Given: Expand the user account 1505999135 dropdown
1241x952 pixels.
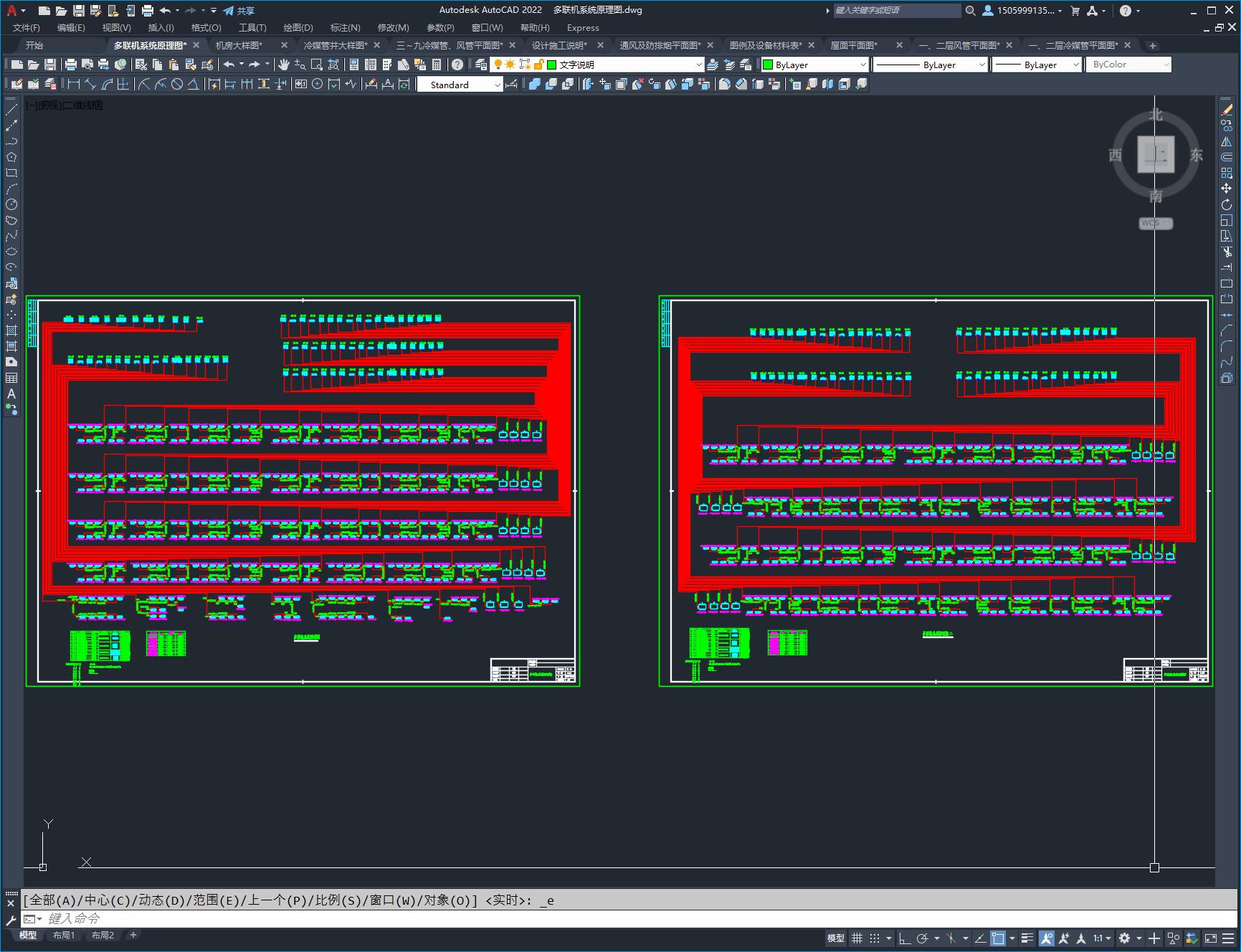Looking at the screenshot, I should click(1022, 11).
